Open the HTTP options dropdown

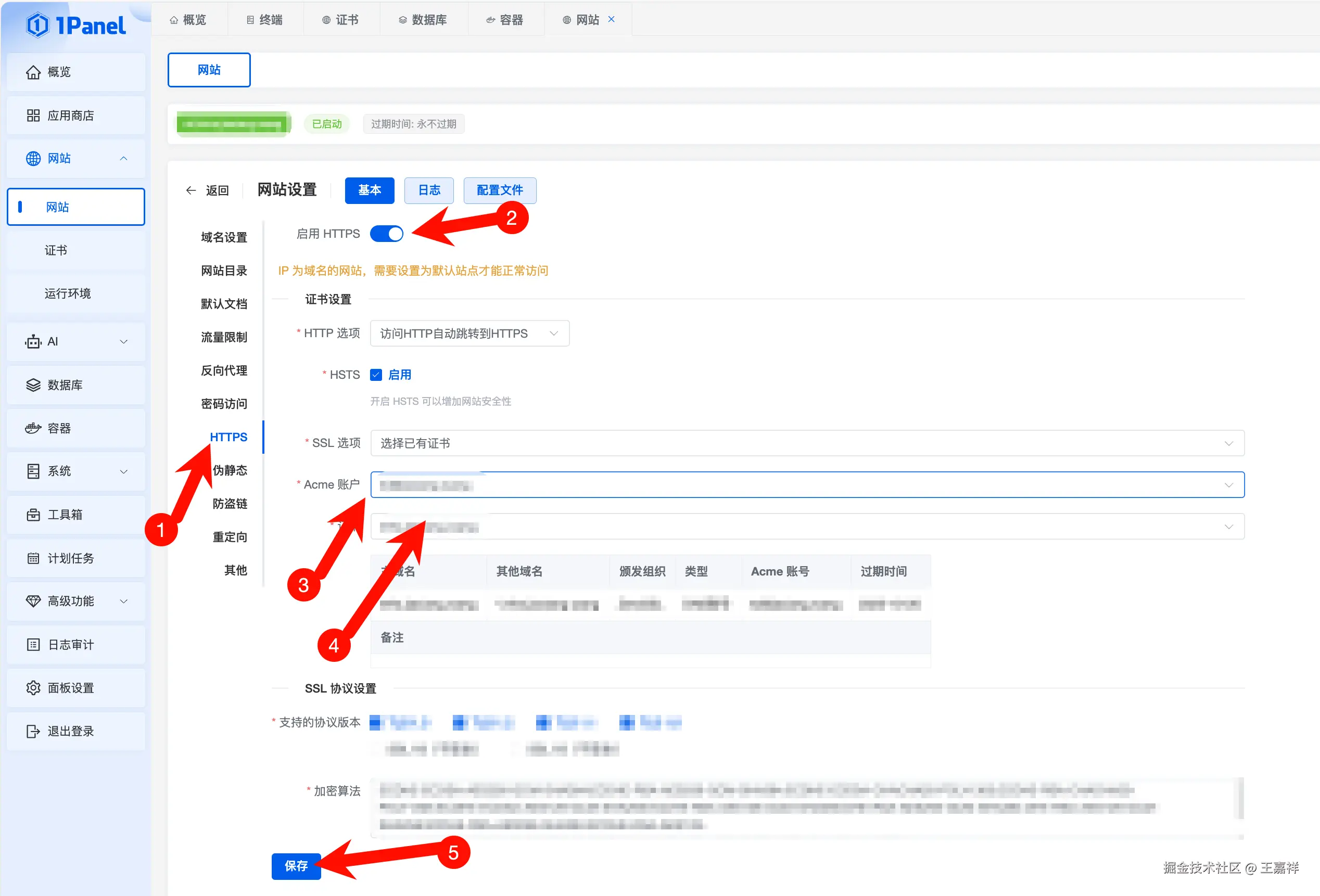469,334
